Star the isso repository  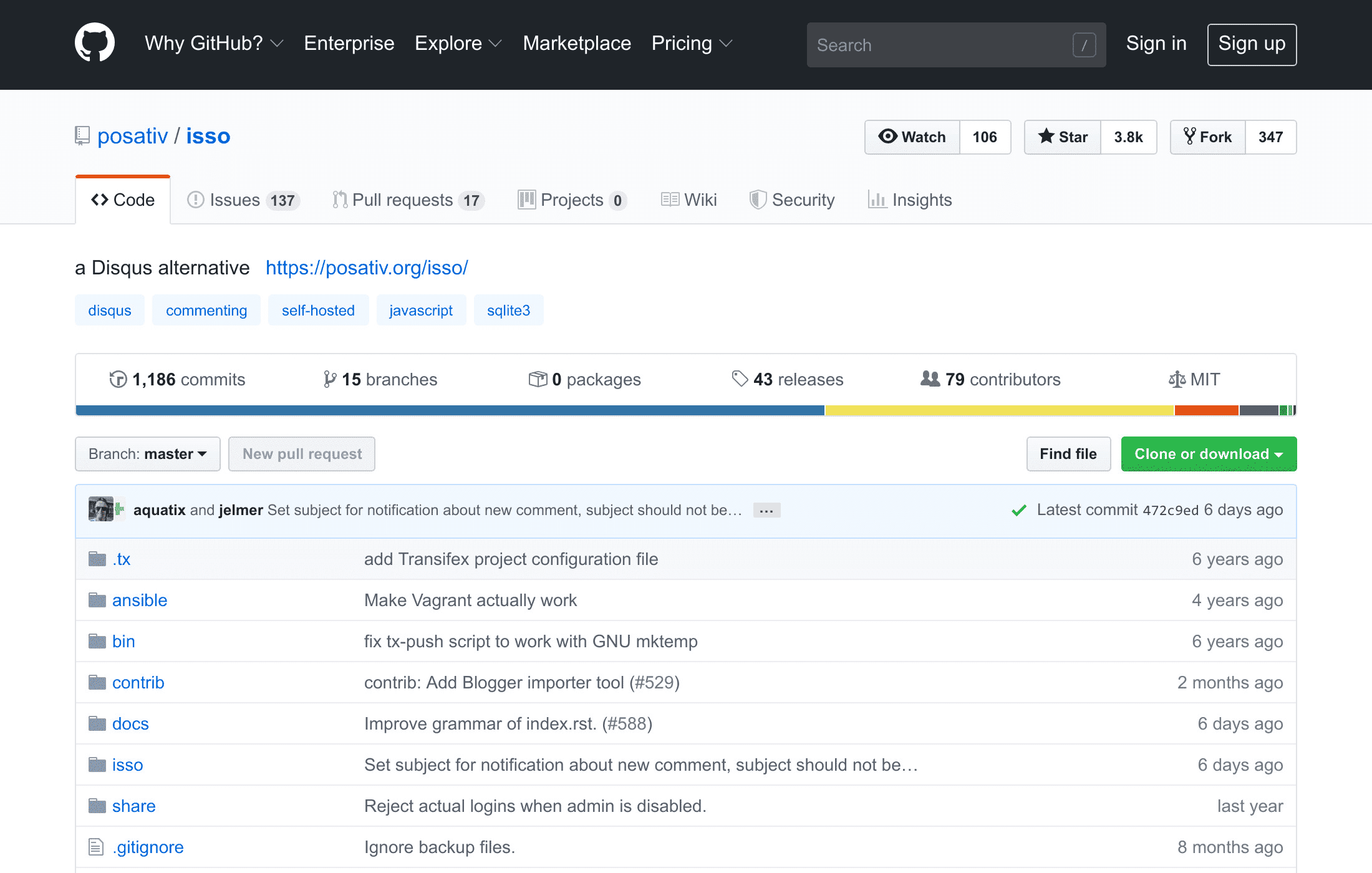click(x=1063, y=137)
